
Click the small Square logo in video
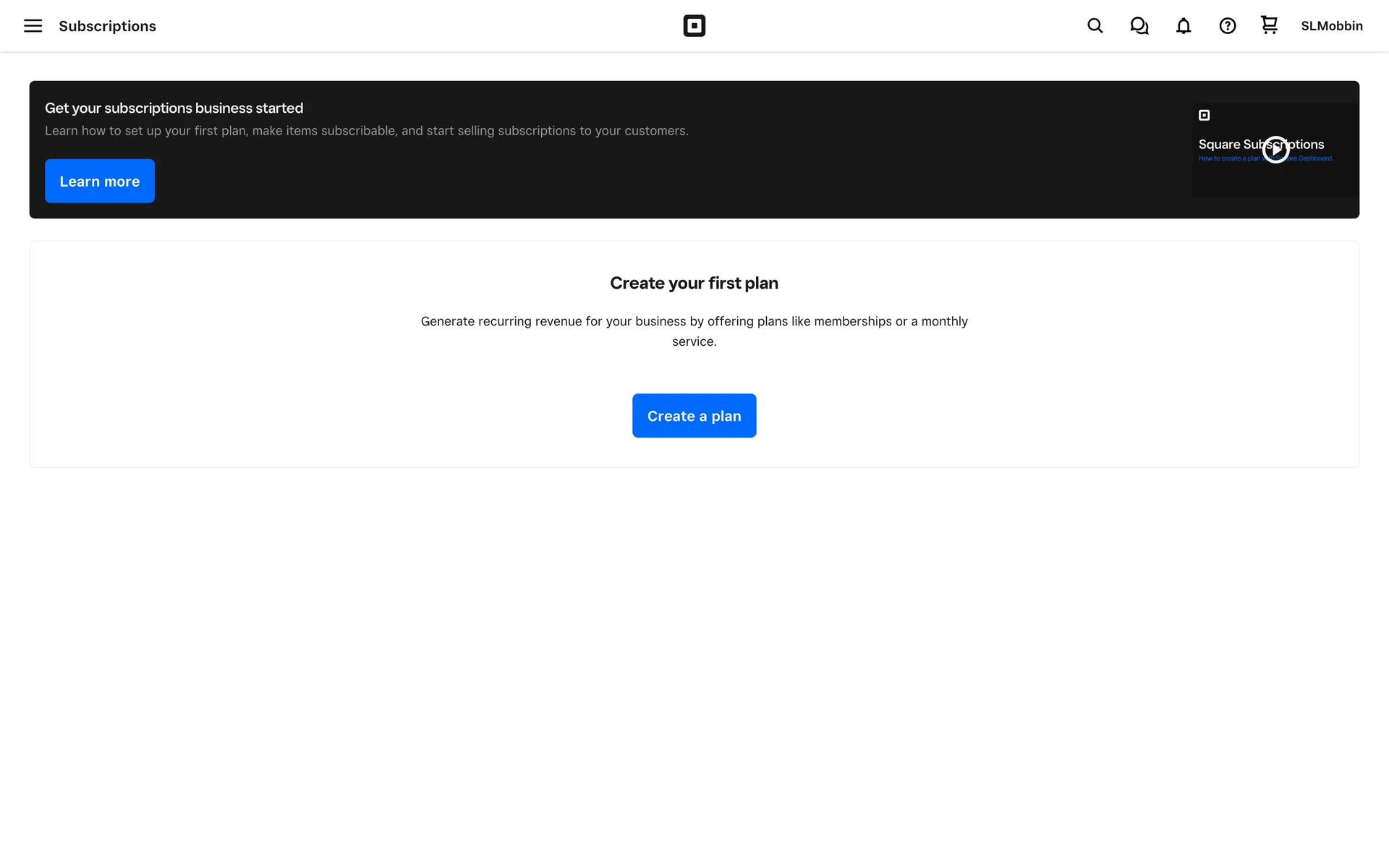tap(1204, 115)
